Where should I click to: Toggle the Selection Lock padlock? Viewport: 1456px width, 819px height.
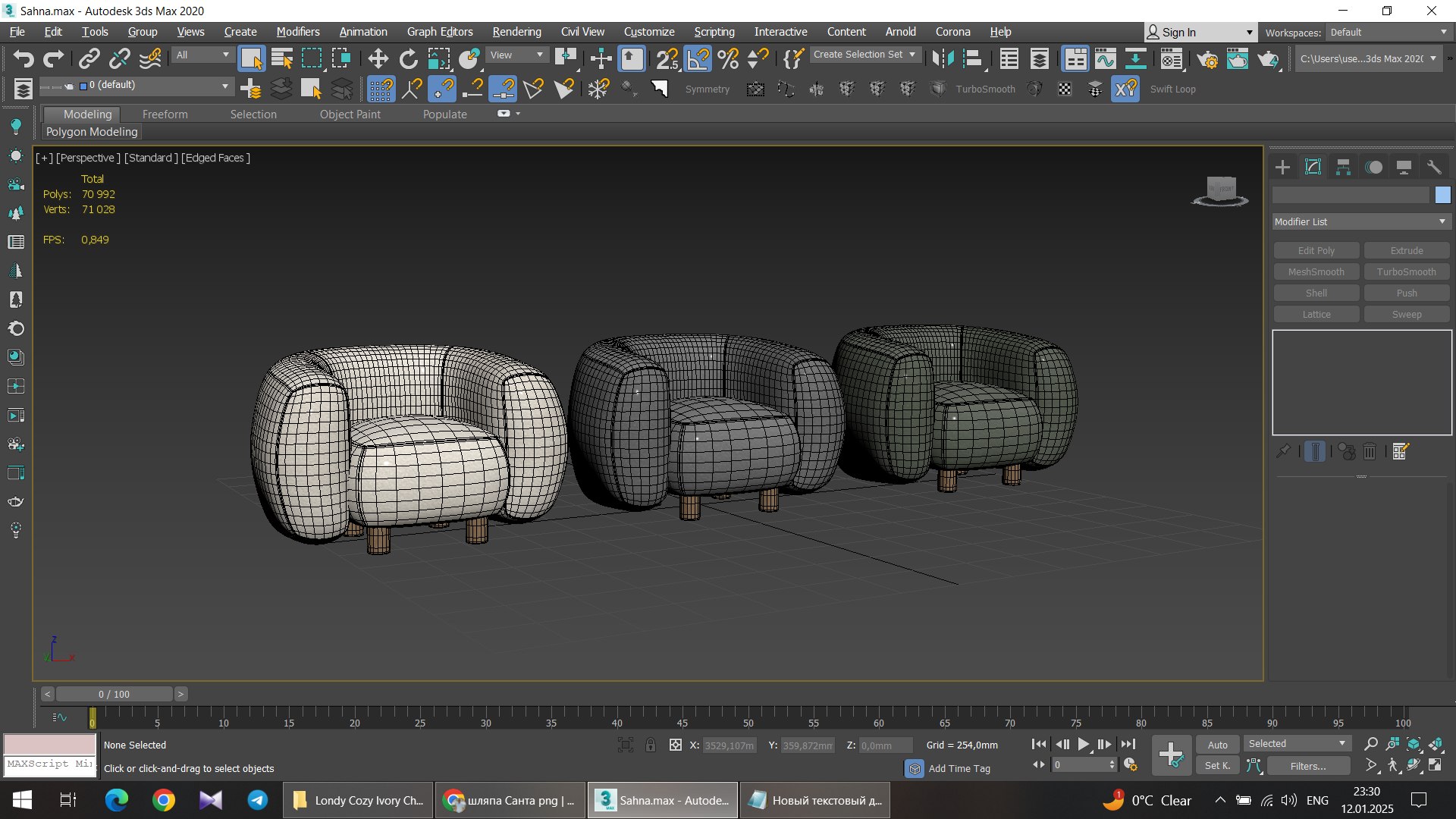click(x=651, y=745)
